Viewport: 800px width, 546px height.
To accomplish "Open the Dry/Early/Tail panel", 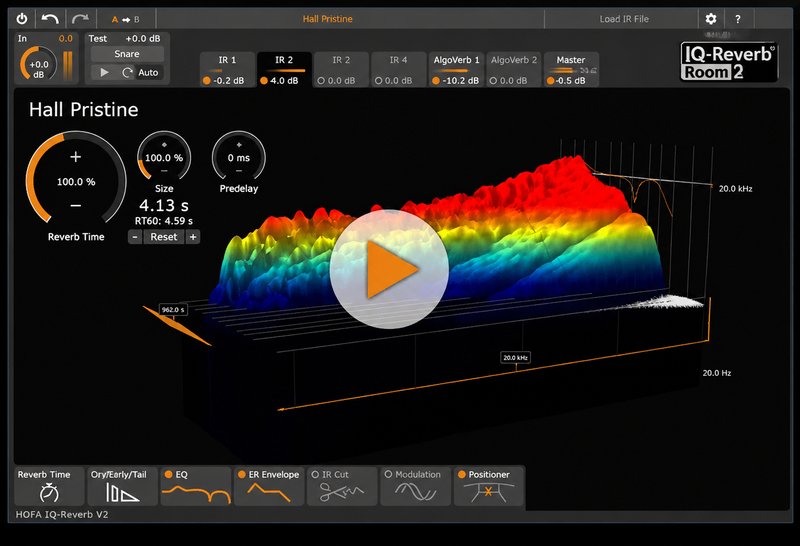I will pos(122,486).
